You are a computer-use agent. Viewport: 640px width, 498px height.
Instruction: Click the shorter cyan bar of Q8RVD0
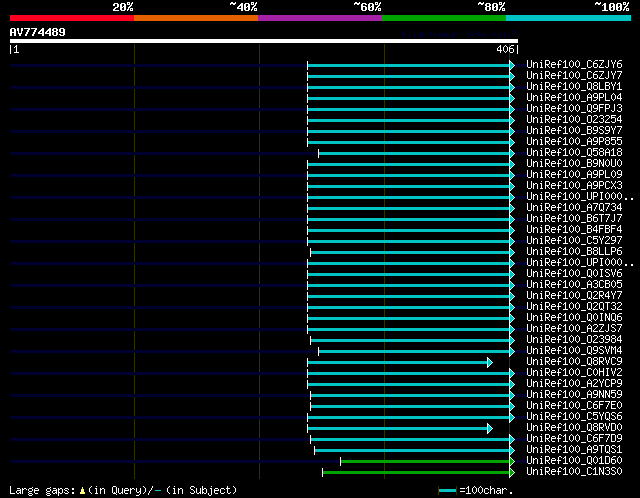(398, 429)
